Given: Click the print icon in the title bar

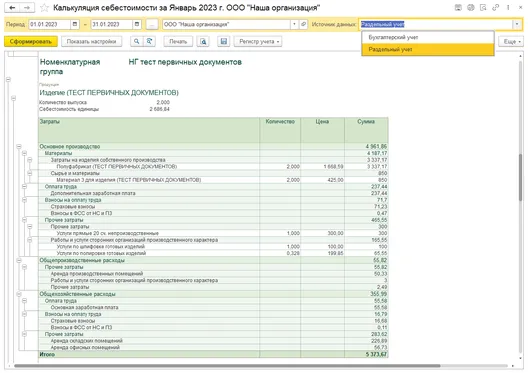Looking at the screenshot, I should [471, 7].
